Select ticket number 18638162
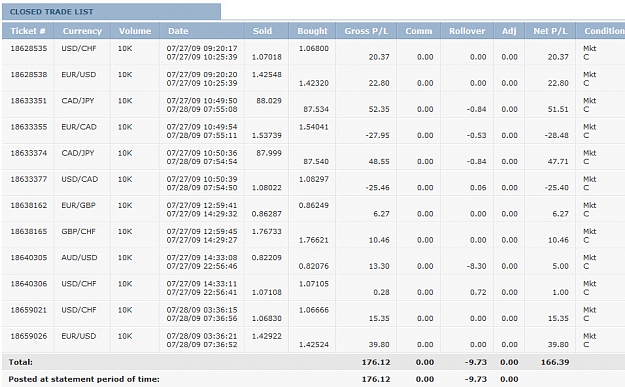This screenshot has width=625, height=387. [29, 205]
